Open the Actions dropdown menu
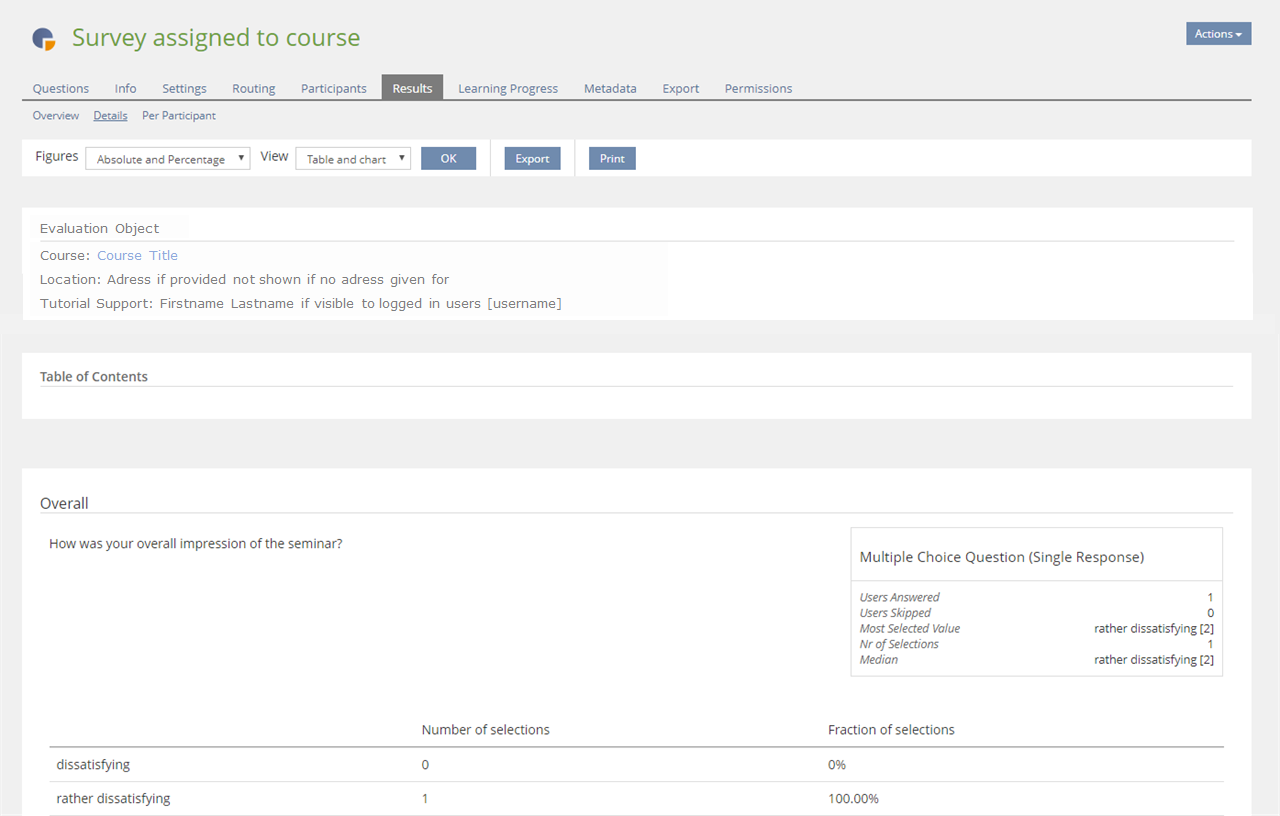Image resolution: width=1280 pixels, height=816 pixels. tap(1218, 34)
